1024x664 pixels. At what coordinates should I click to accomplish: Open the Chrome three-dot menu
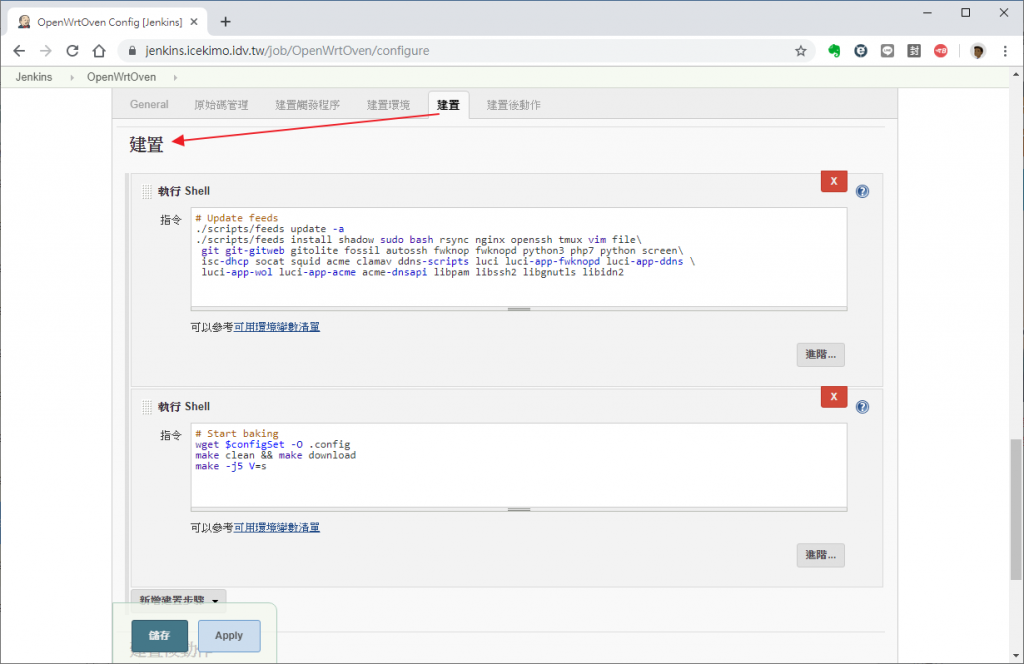pos(1005,51)
